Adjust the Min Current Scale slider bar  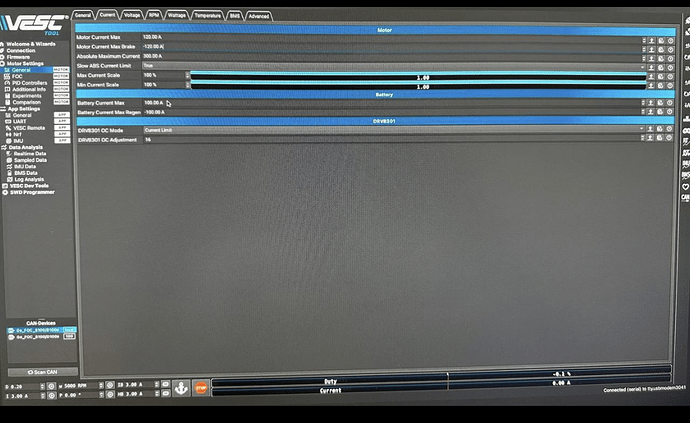pyautogui.click(x=418, y=86)
